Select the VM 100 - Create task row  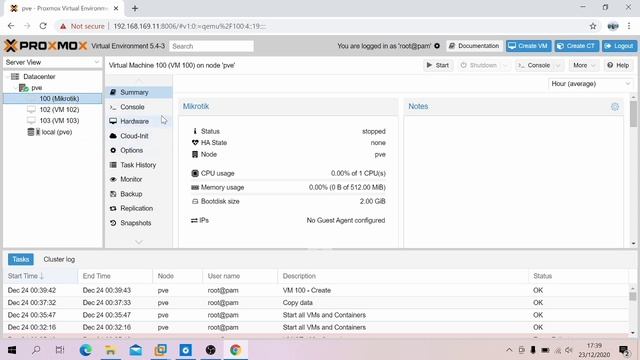pyautogui.click(x=316, y=290)
